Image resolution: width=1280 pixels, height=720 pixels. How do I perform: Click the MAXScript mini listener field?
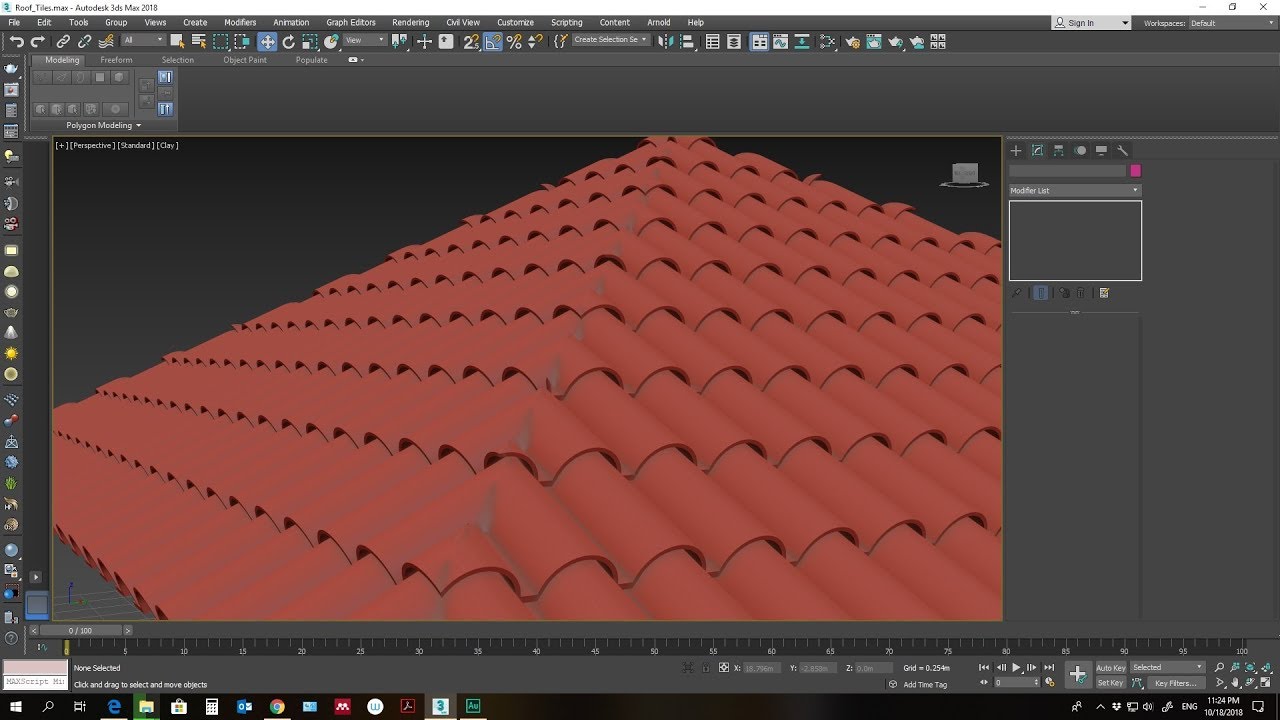point(35,683)
